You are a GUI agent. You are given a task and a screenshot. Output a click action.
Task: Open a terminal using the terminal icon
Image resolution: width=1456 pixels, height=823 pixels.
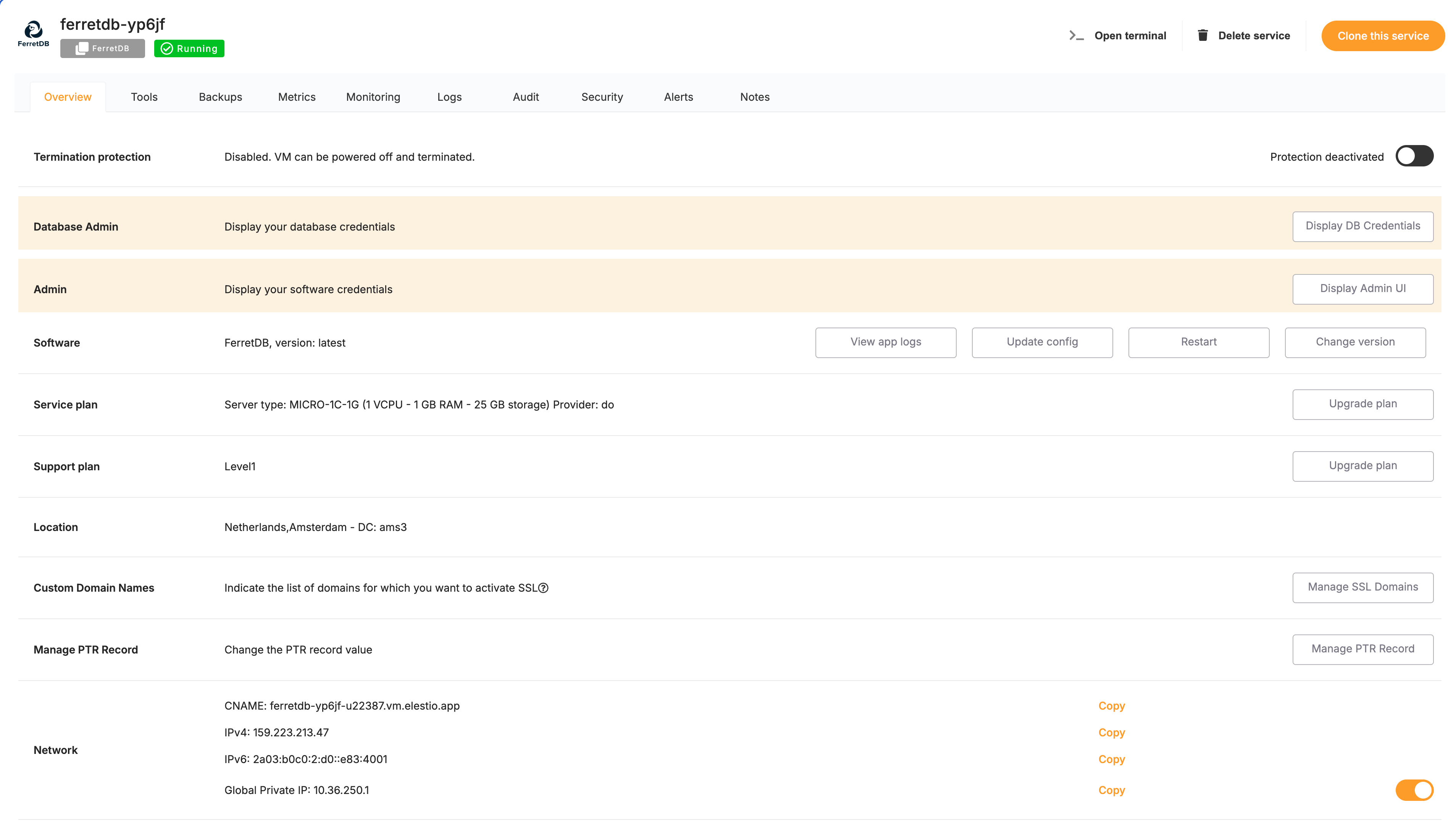click(1076, 35)
